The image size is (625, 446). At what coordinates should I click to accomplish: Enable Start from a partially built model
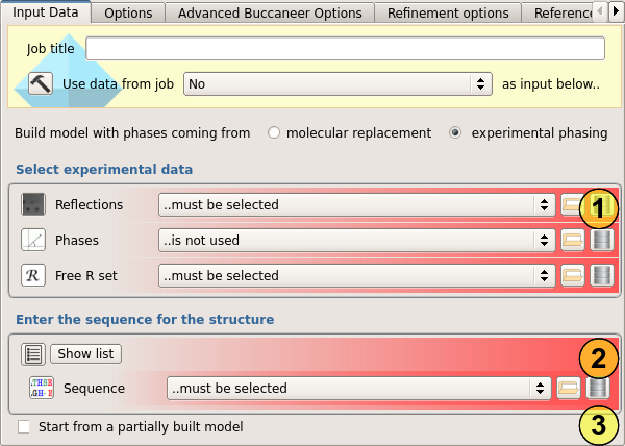tap(24, 427)
